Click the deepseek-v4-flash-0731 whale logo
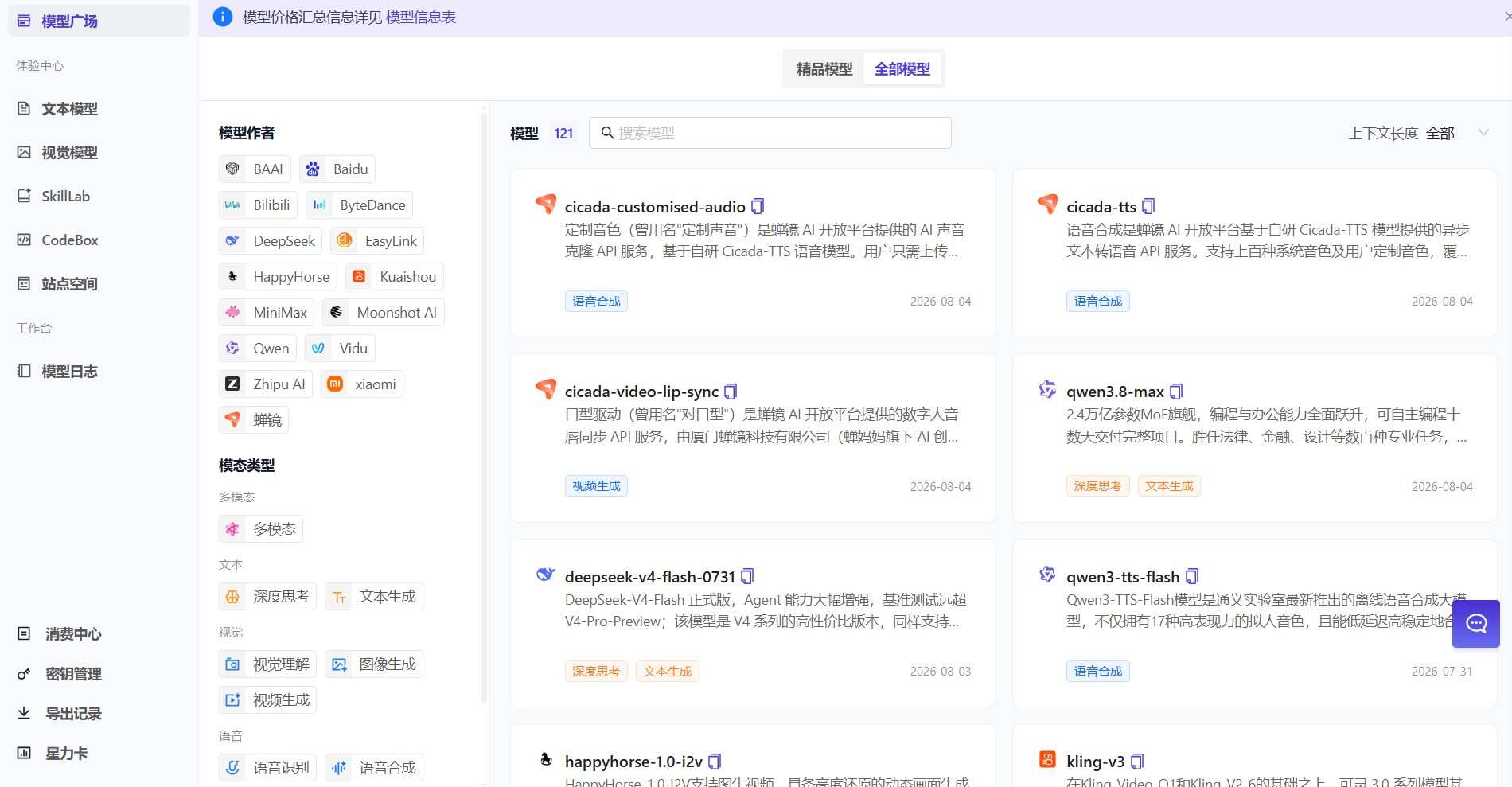The width and height of the screenshot is (1512, 787). coord(545,574)
